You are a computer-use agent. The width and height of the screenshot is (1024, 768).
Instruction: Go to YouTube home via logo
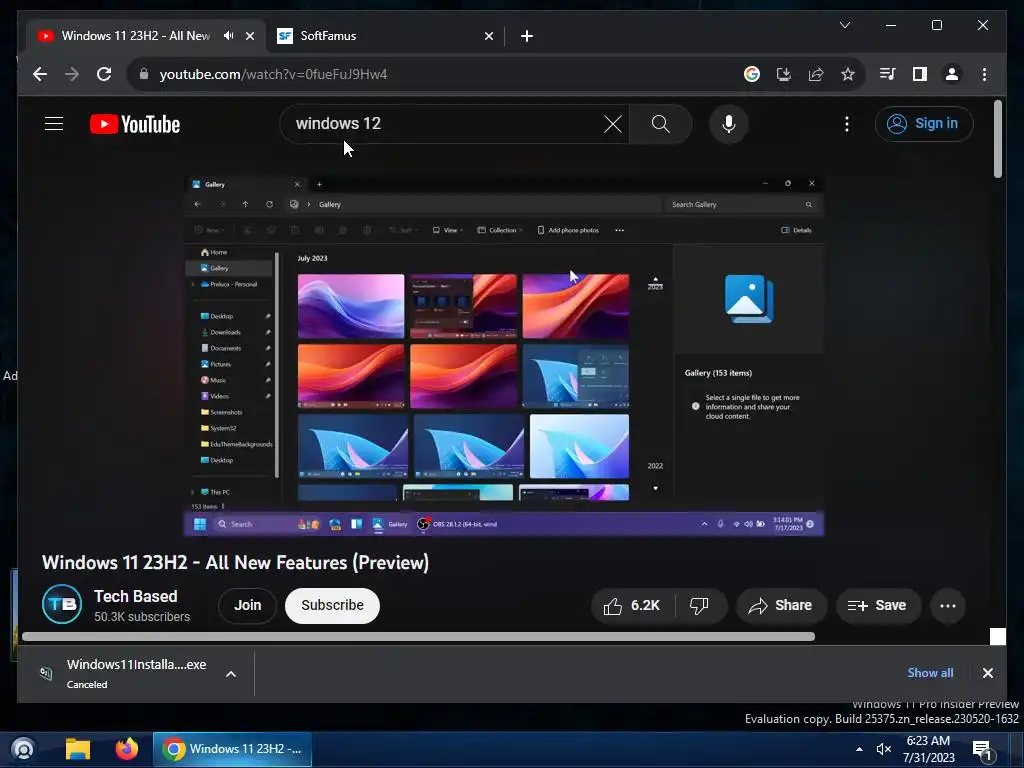pyautogui.click(x=135, y=124)
